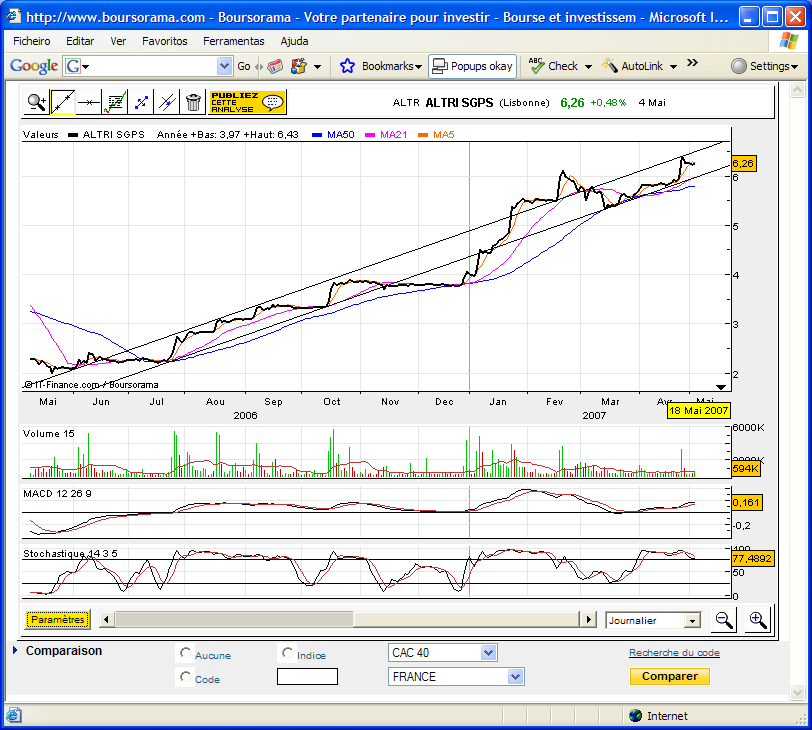The width and height of the screenshot is (812, 730).
Task: Click the chart scrollbar right arrow
Action: click(588, 619)
